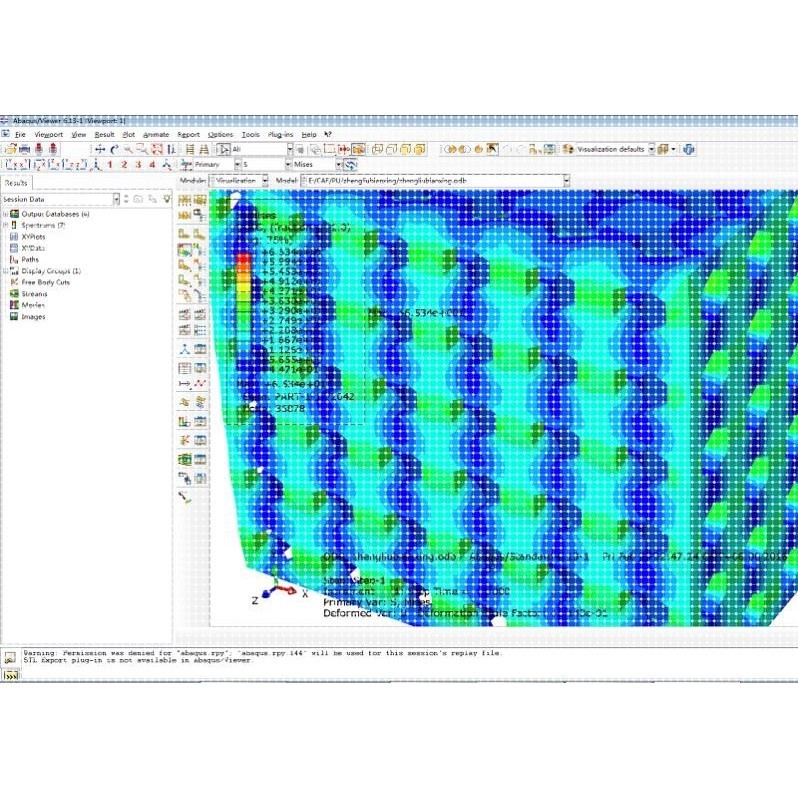Screen dimensions: 798x798
Task: Select the Magnify view tool
Action: click(x=128, y=149)
